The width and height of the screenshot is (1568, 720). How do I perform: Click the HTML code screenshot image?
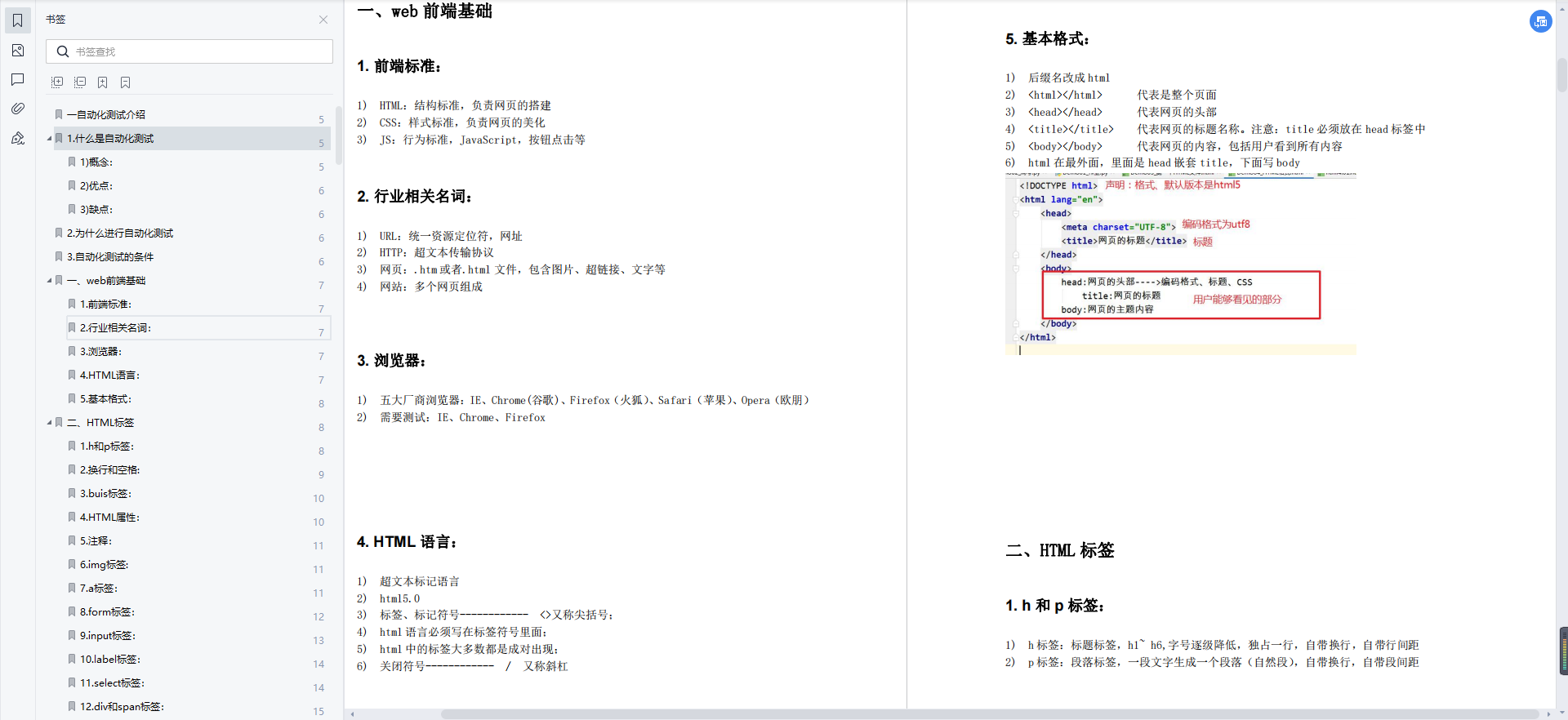[1181, 263]
